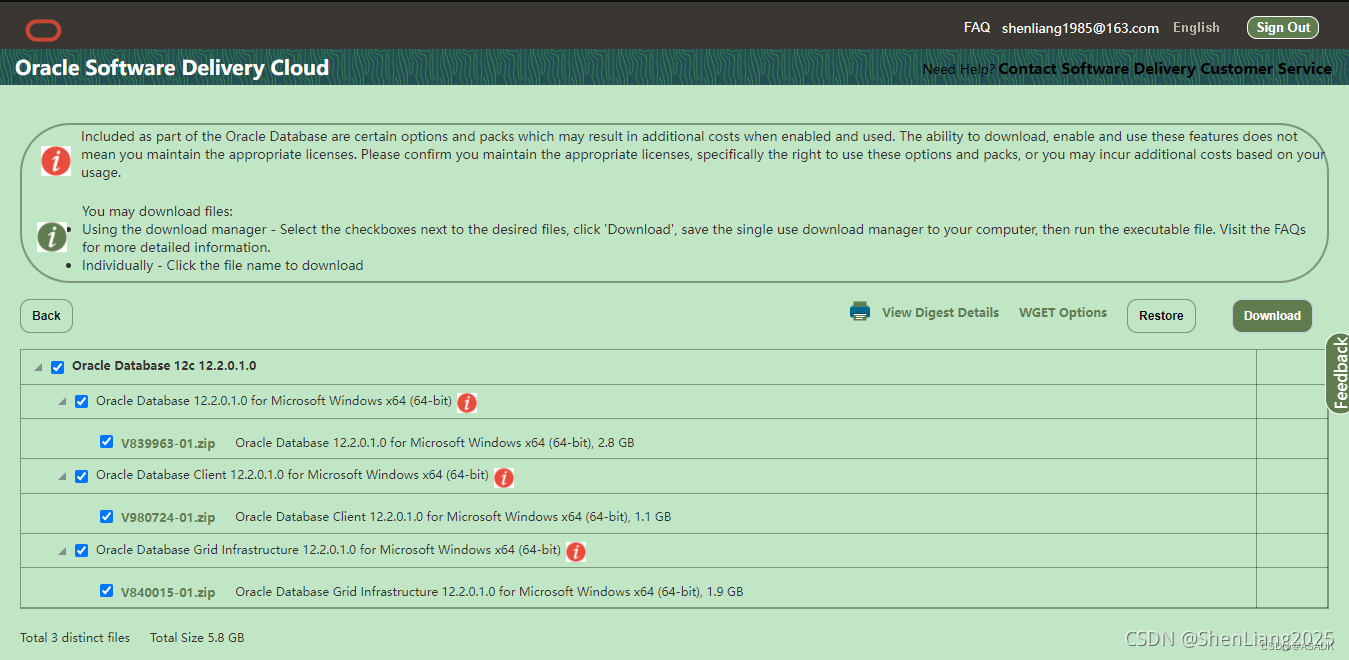Open WGET Options
1349x660 pixels.
coord(1063,313)
